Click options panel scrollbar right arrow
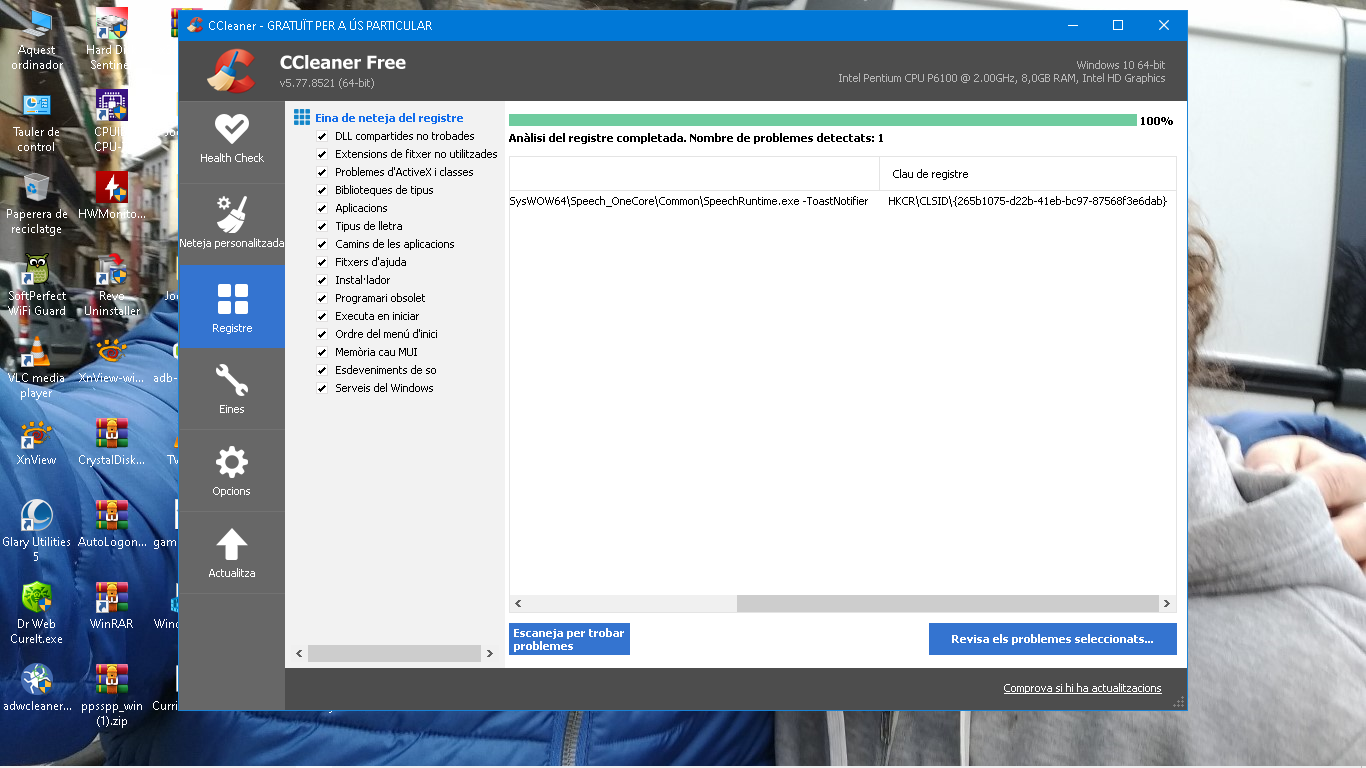The height and width of the screenshot is (768, 1366). click(489, 654)
